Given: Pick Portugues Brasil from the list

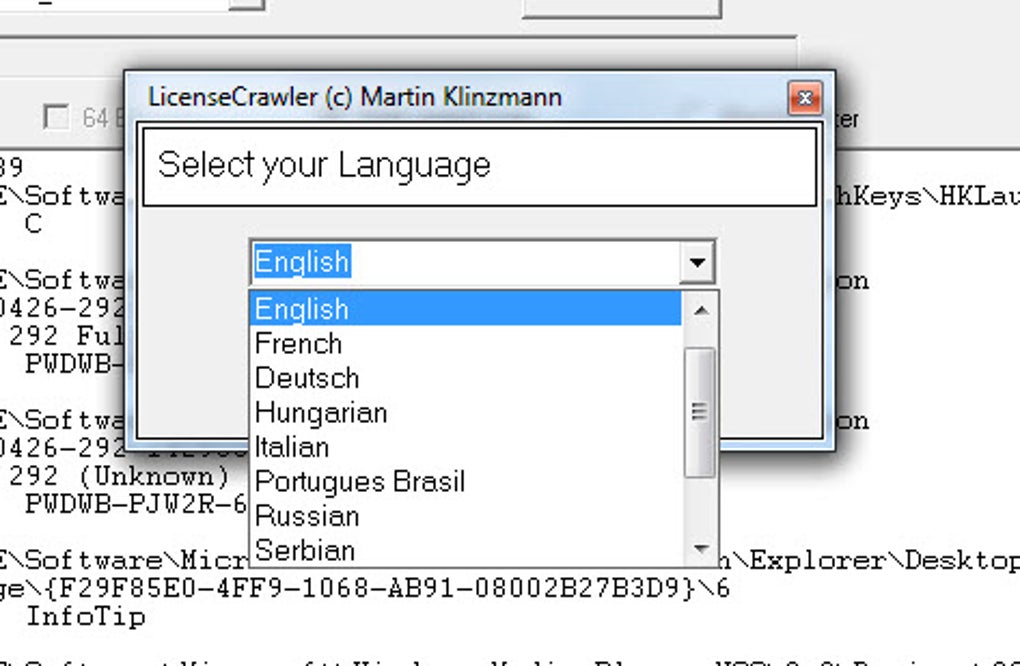Looking at the screenshot, I should (x=466, y=481).
